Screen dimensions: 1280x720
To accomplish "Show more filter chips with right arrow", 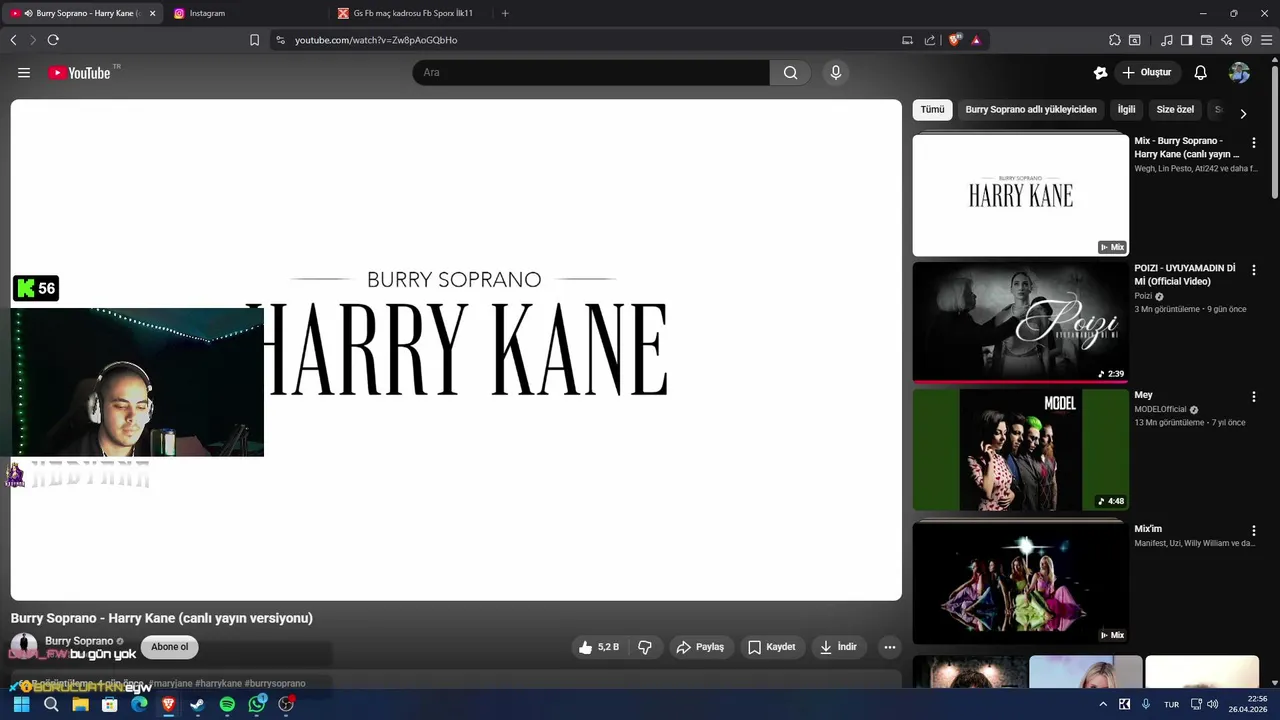I will pyautogui.click(x=1243, y=113).
